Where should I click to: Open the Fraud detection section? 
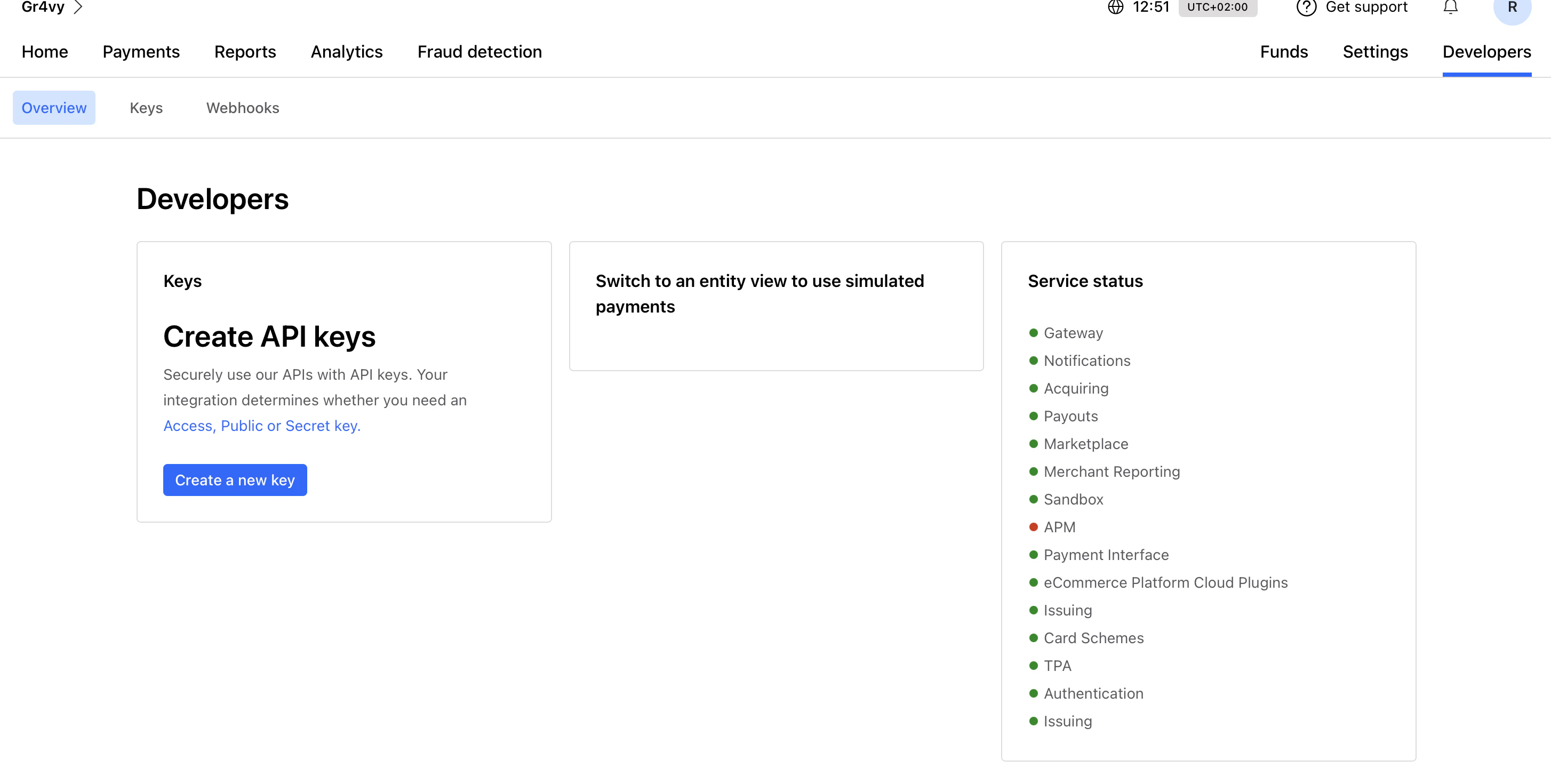click(479, 52)
